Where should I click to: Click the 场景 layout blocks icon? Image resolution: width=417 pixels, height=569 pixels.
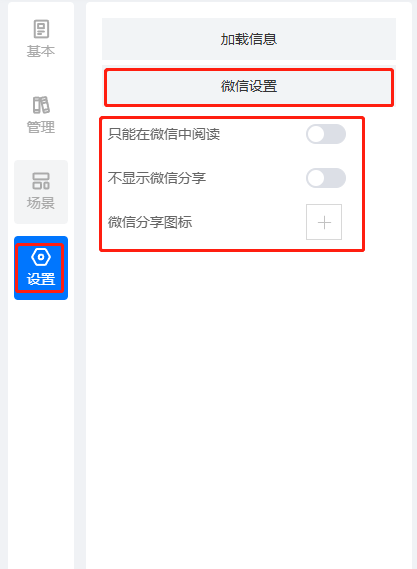41,181
